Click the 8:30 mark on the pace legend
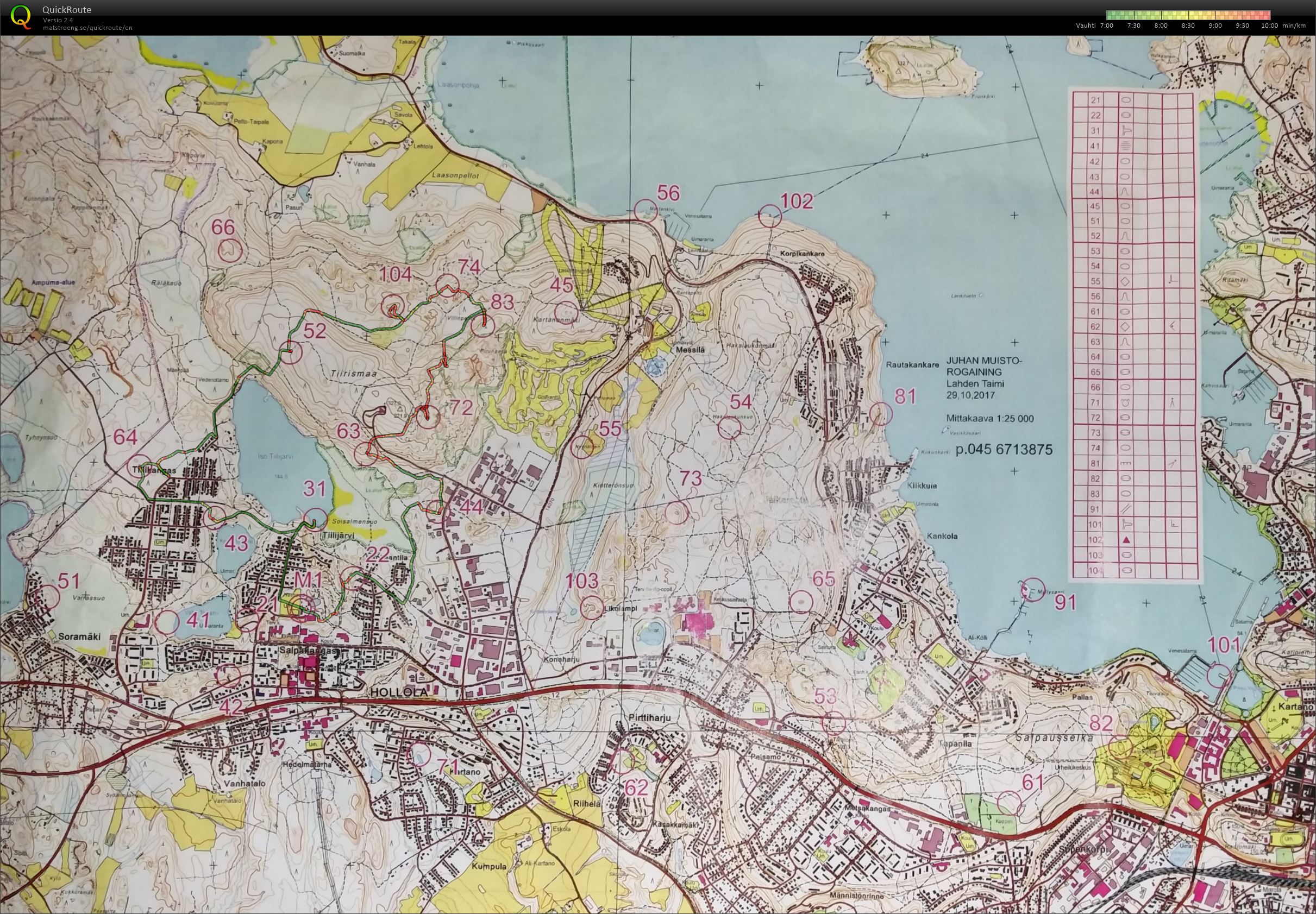The width and height of the screenshot is (1316, 914). click(x=1188, y=25)
